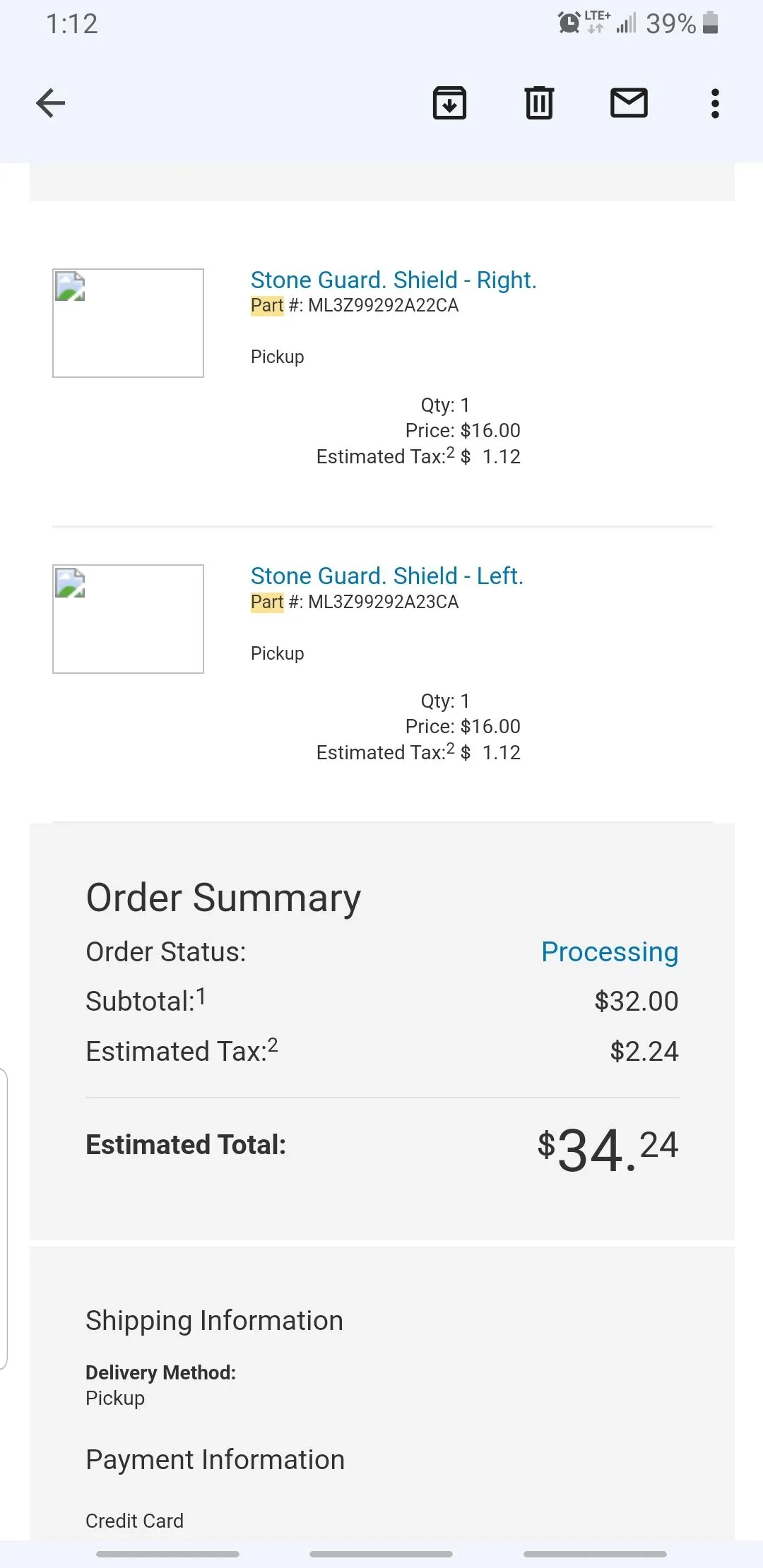Open the Stone Guard Shield - Right link
Viewport: 763px width, 1568px height.
tap(394, 280)
